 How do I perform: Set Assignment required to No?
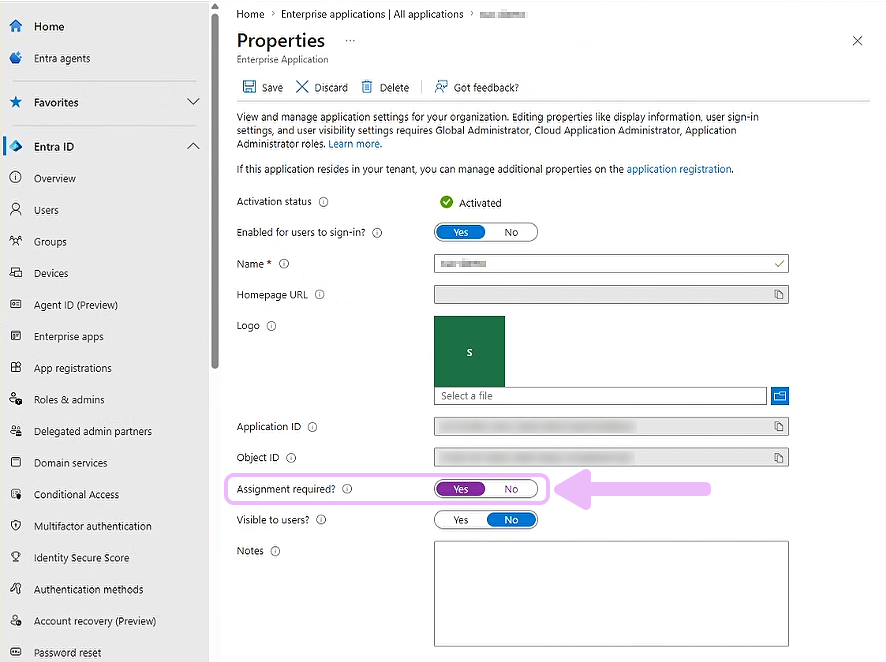pos(511,489)
